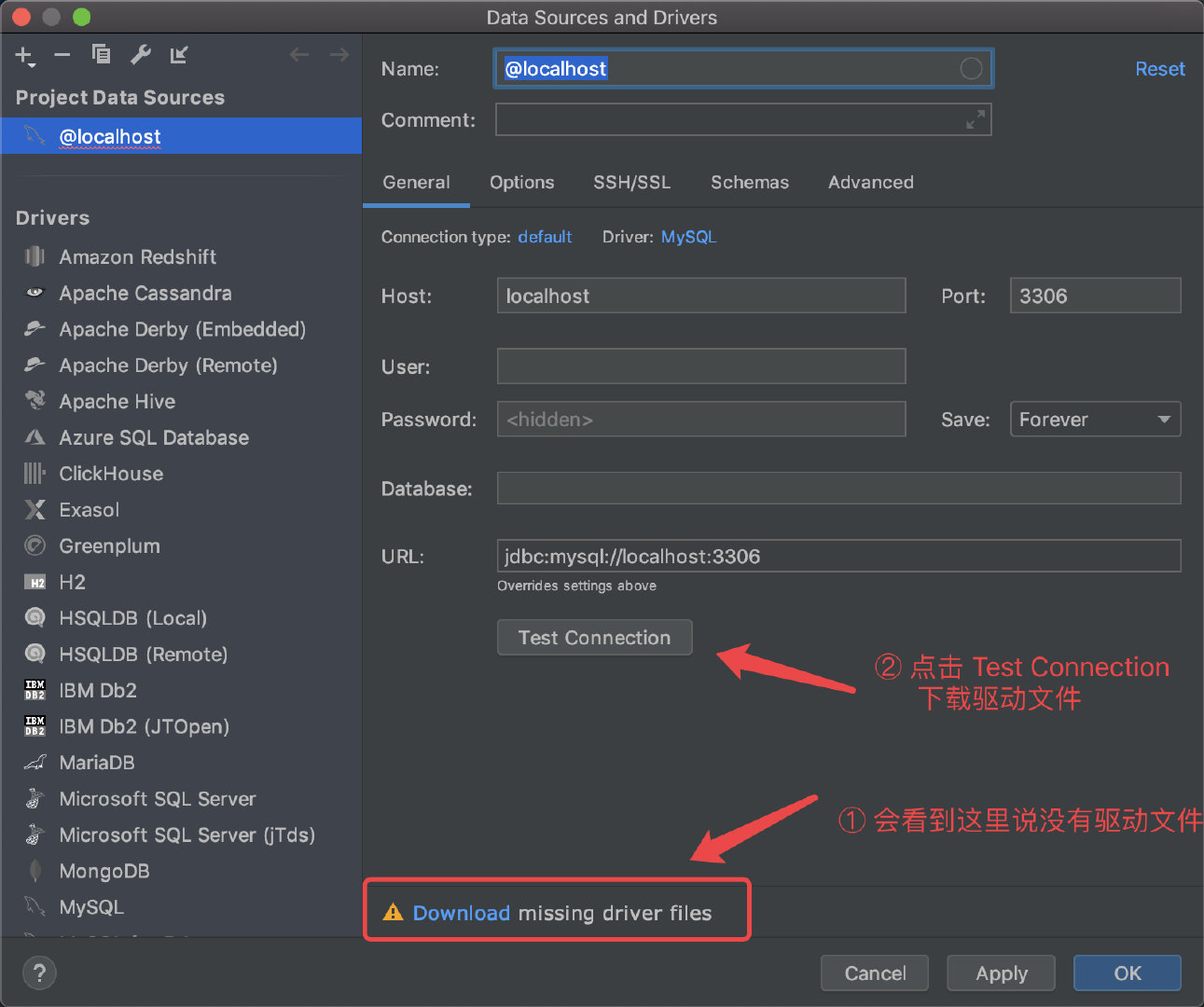Duplicate the data source with copy icon
Viewport: 1204px width, 1007px height.
(x=101, y=55)
